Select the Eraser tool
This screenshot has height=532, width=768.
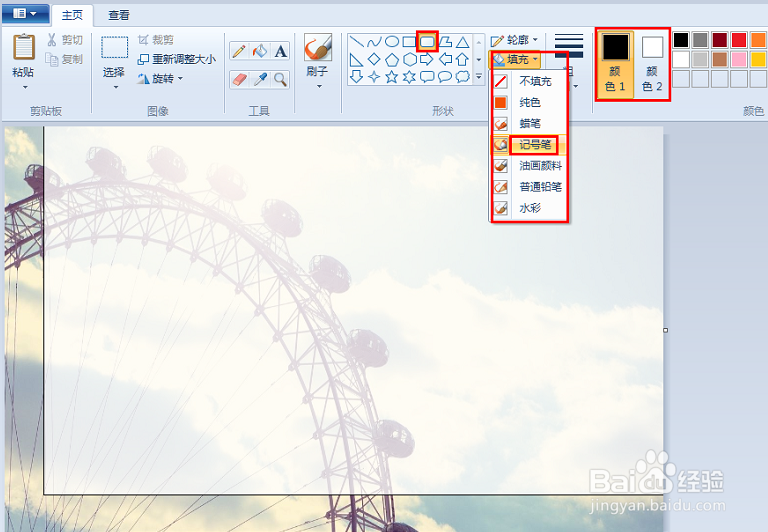pyautogui.click(x=239, y=79)
